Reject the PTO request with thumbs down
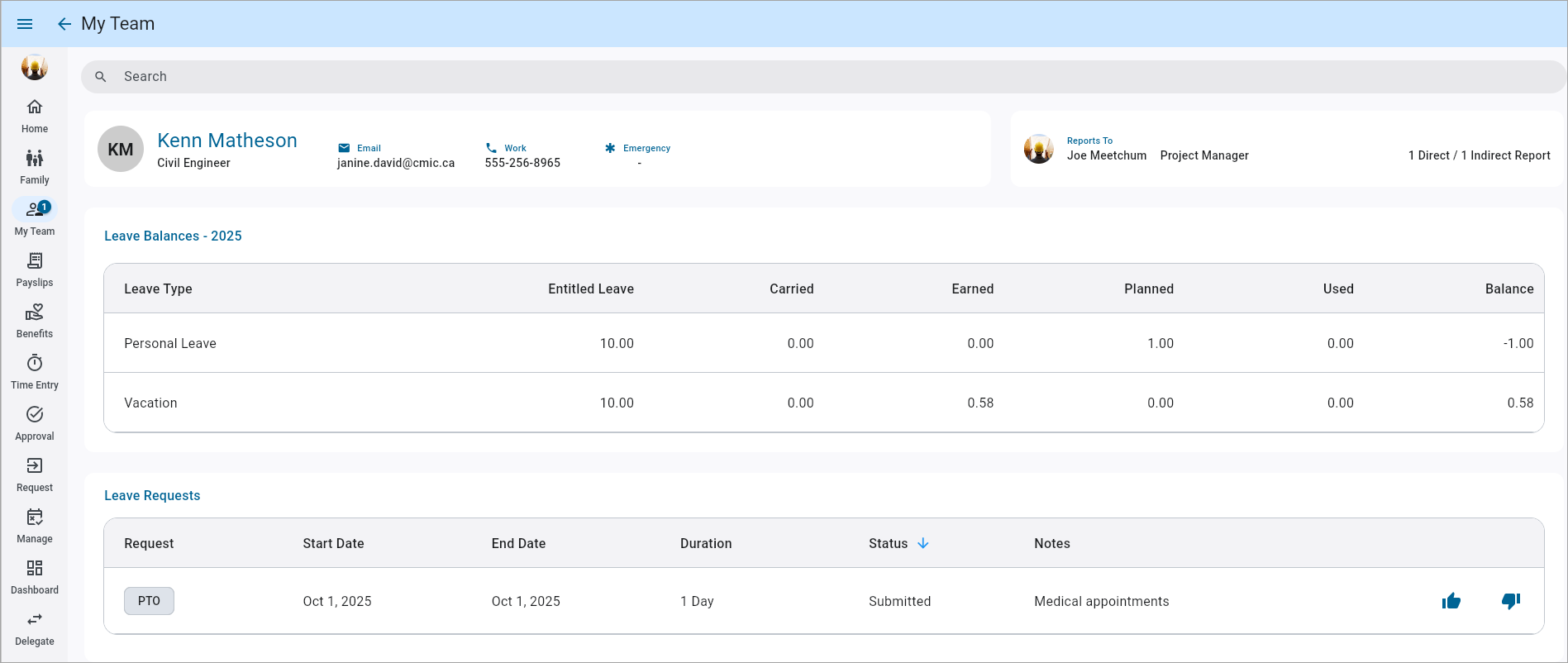The image size is (1568, 663). [1510, 601]
